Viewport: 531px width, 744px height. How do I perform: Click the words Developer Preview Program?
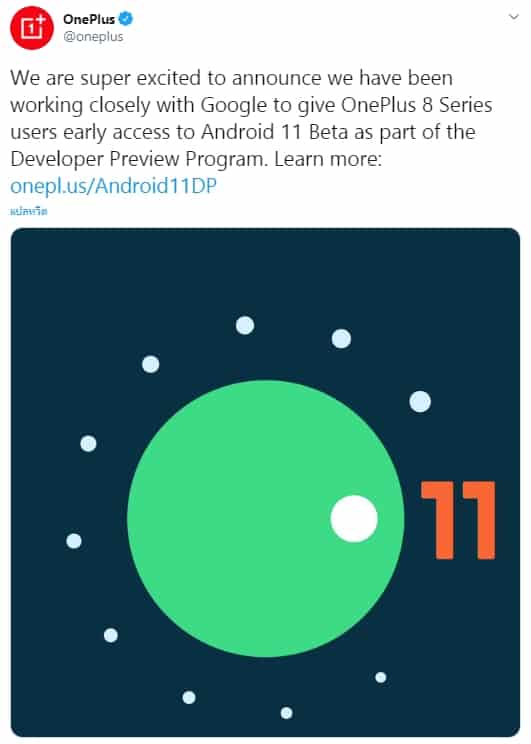pyautogui.click(x=137, y=159)
